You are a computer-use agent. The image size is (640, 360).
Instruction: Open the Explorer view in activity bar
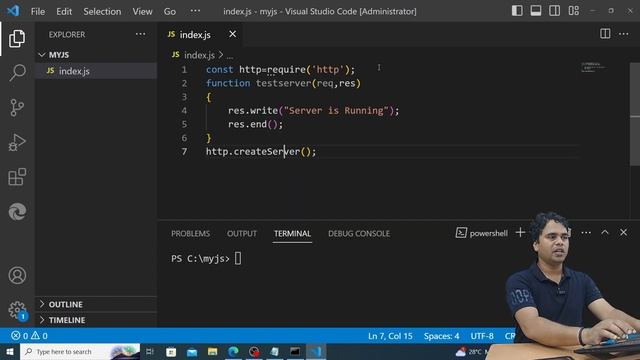pos(17,38)
